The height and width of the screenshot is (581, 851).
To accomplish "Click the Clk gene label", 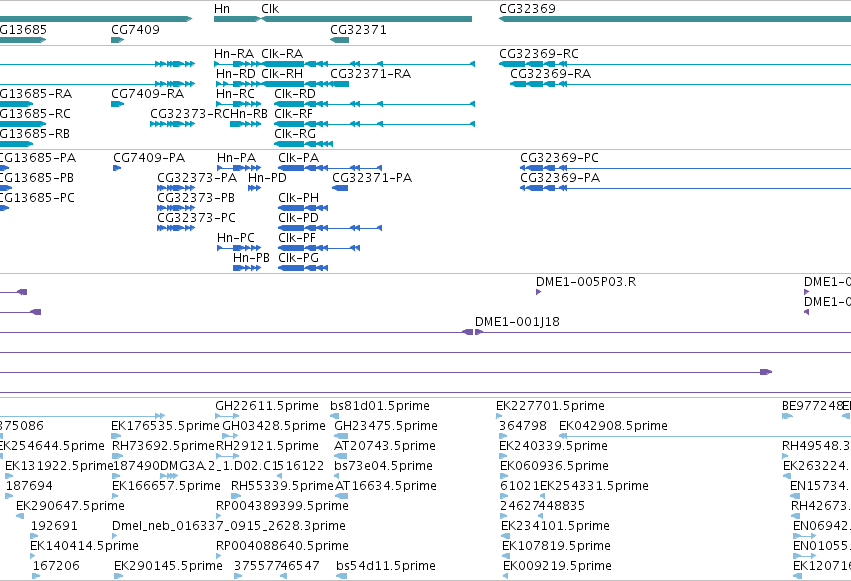I will (270, 9).
